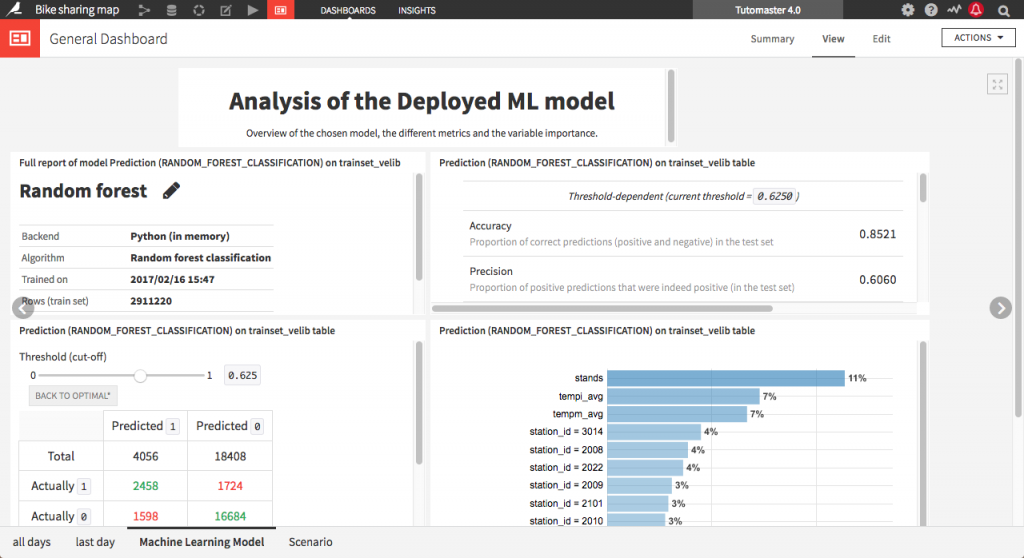Open the INSIGHTS menu item
The width and height of the screenshot is (1024, 558).
coord(416,11)
